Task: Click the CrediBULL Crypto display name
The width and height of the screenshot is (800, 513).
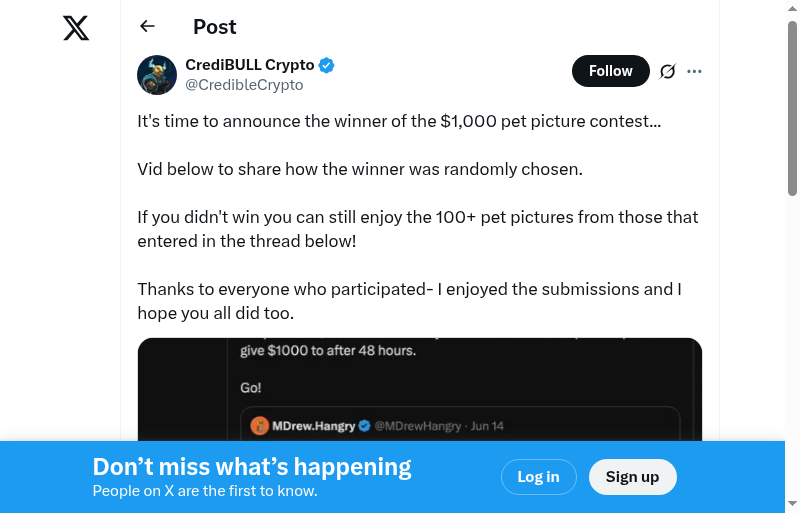Action: [x=250, y=65]
